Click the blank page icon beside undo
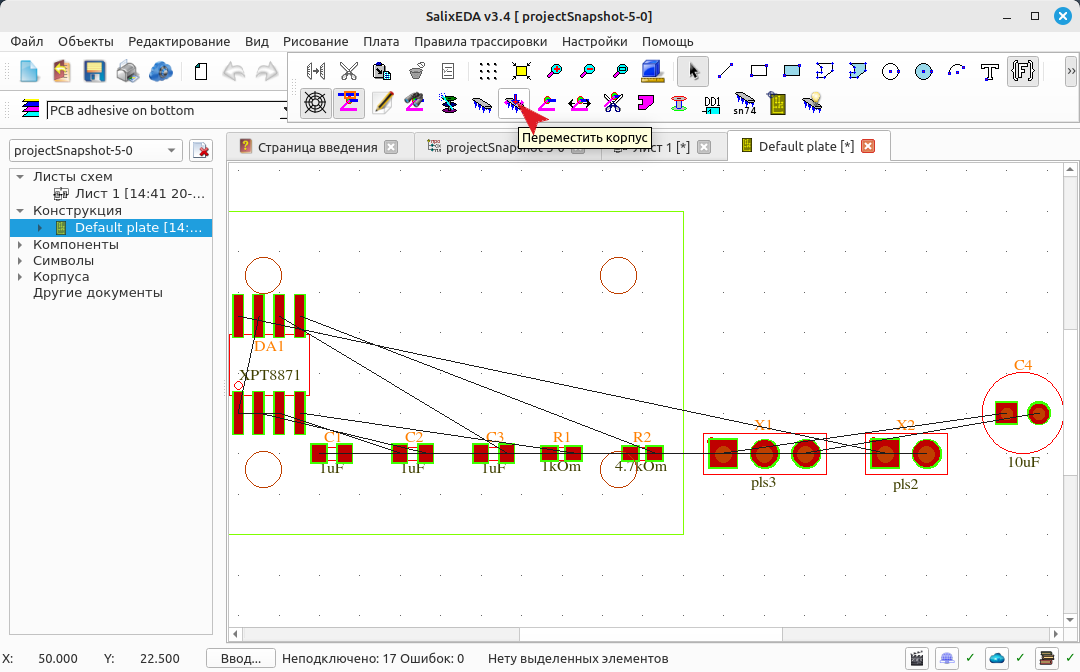The height and width of the screenshot is (672, 1080). 200,72
